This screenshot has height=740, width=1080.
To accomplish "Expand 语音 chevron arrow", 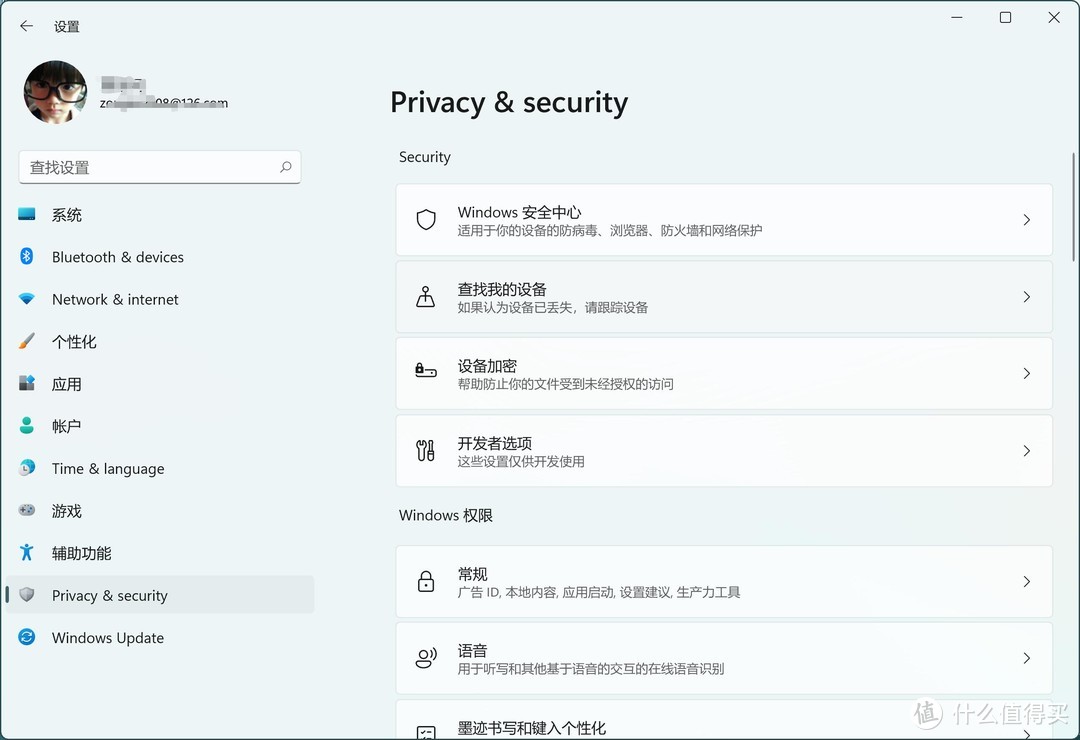I will click(x=1026, y=658).
